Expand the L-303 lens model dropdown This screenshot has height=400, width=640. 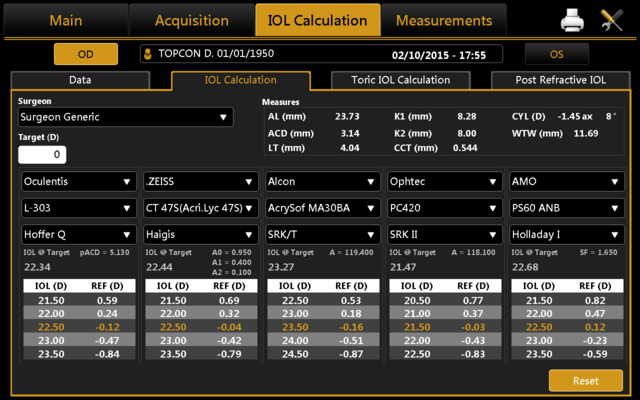click(79, 208)
